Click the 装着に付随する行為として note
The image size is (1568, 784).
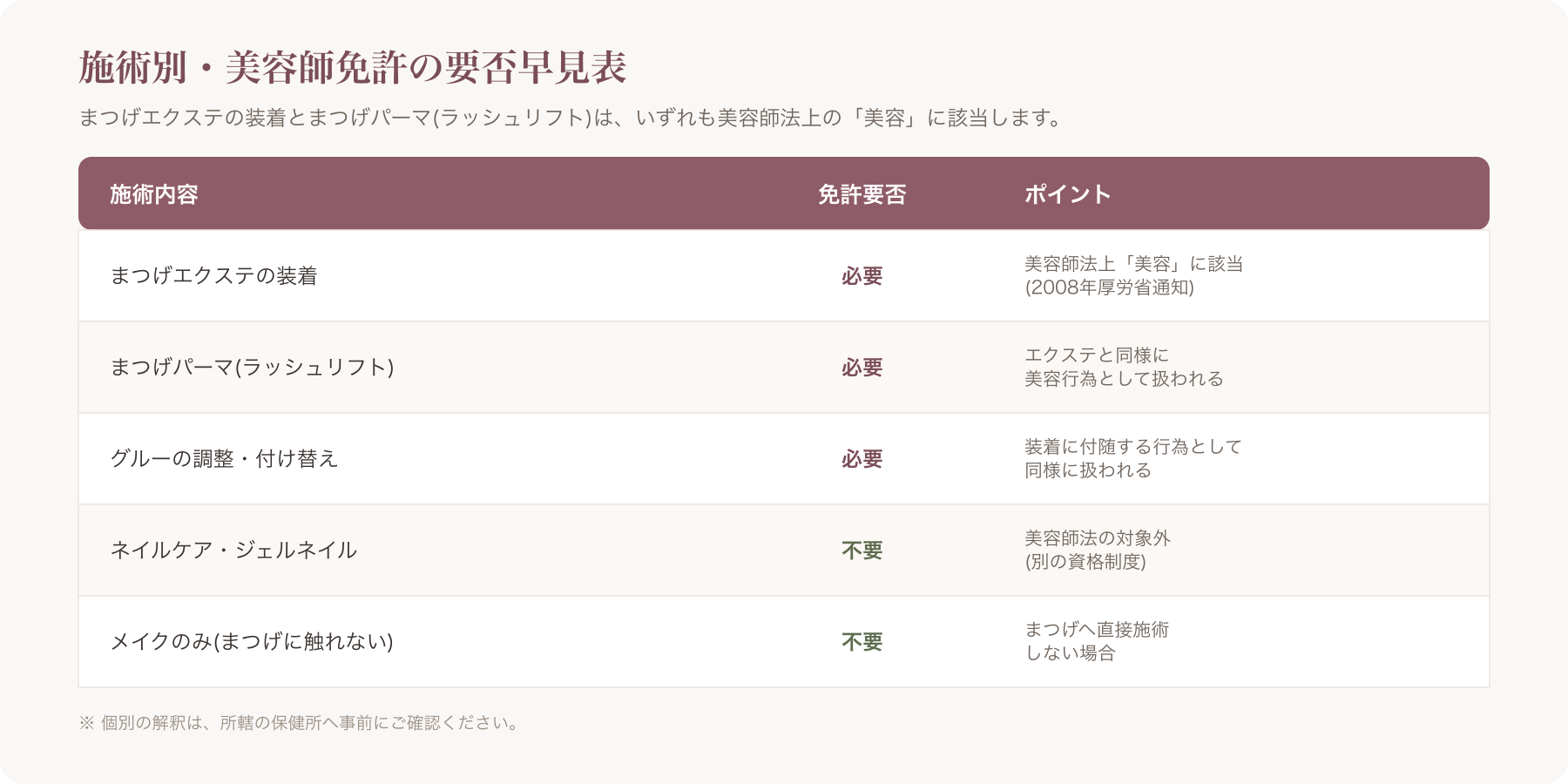[x=1133, y=447]
